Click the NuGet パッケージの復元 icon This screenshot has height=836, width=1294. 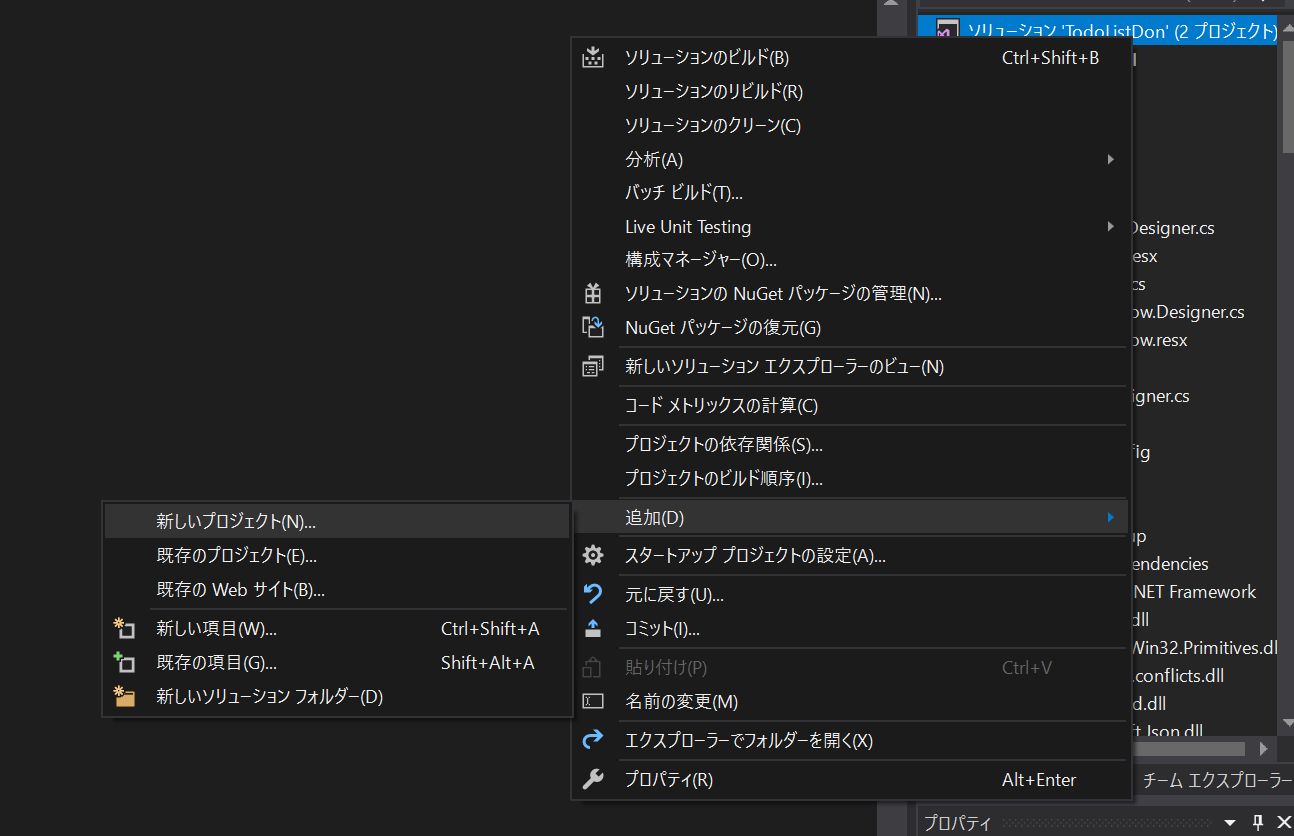point(593,327)
